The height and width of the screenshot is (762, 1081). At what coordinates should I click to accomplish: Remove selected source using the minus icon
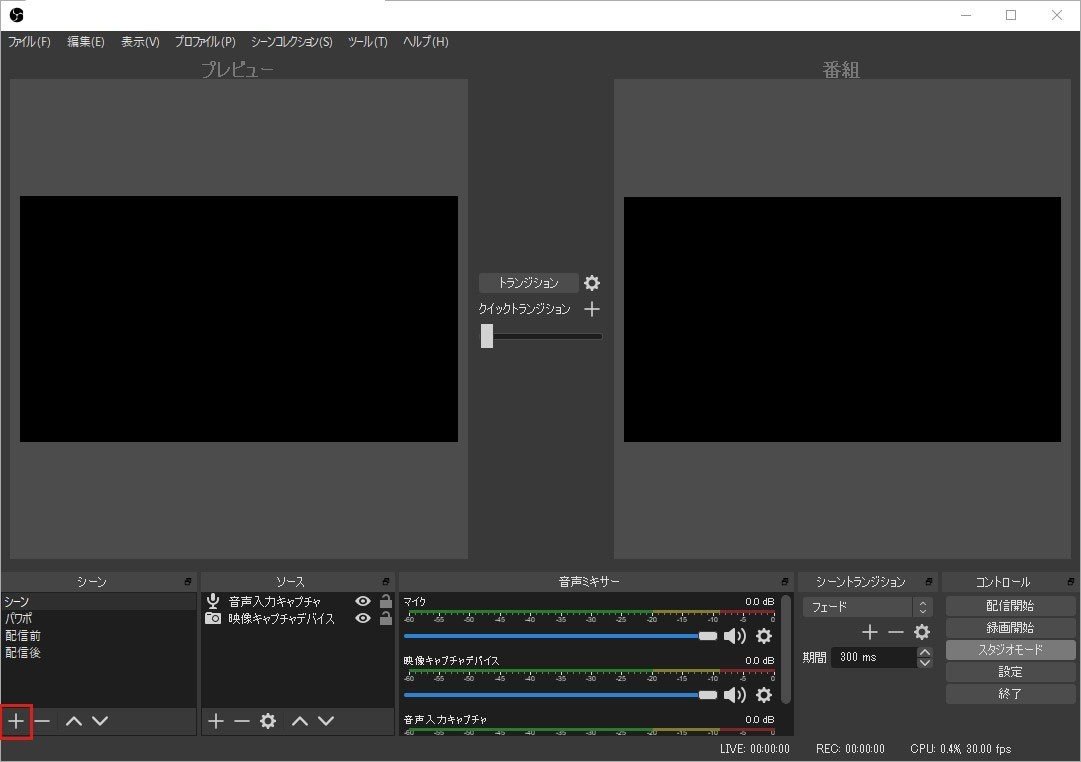pos(241,721)
